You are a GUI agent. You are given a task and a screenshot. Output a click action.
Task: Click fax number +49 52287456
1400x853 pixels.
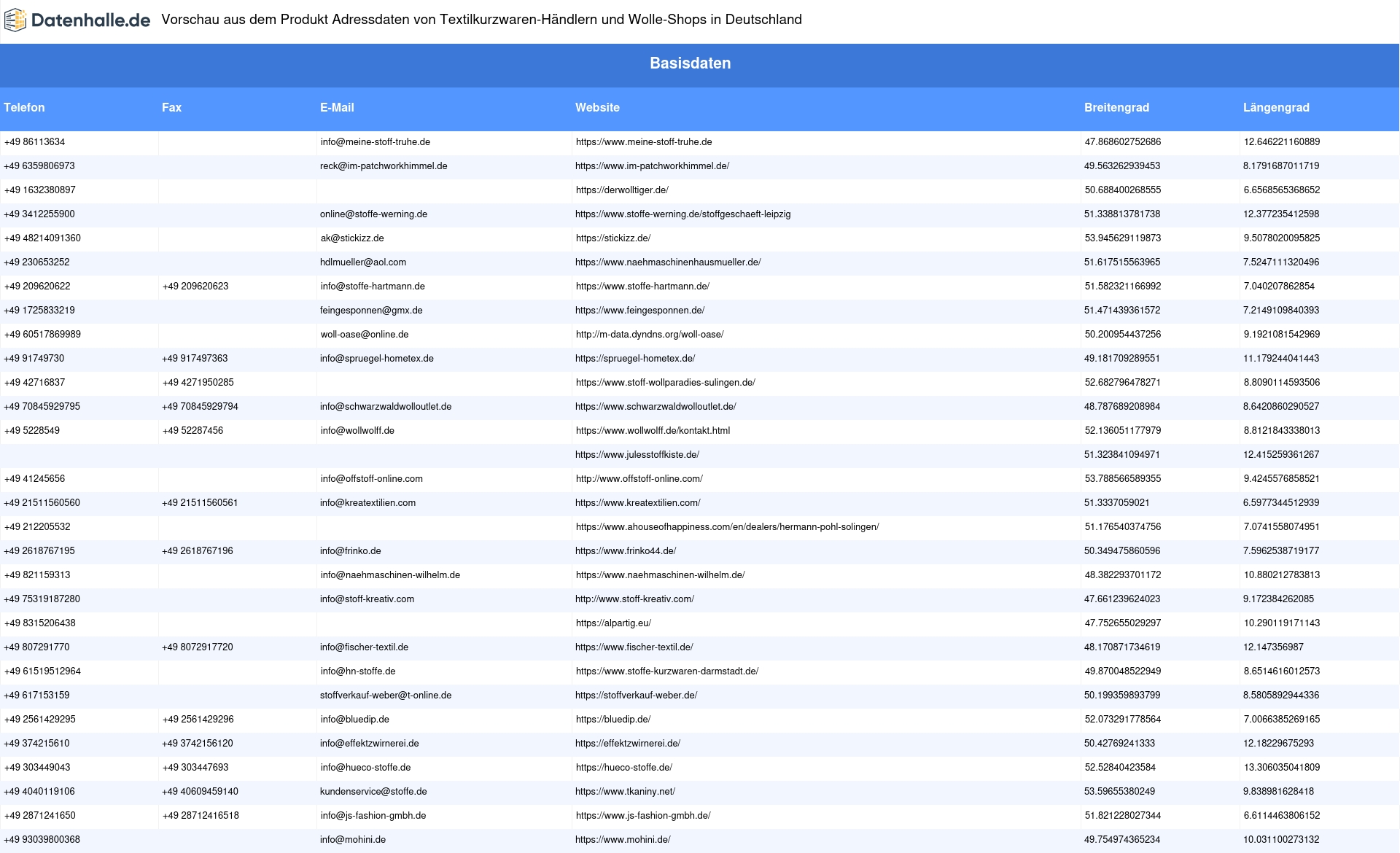click(x=192, y=431)
